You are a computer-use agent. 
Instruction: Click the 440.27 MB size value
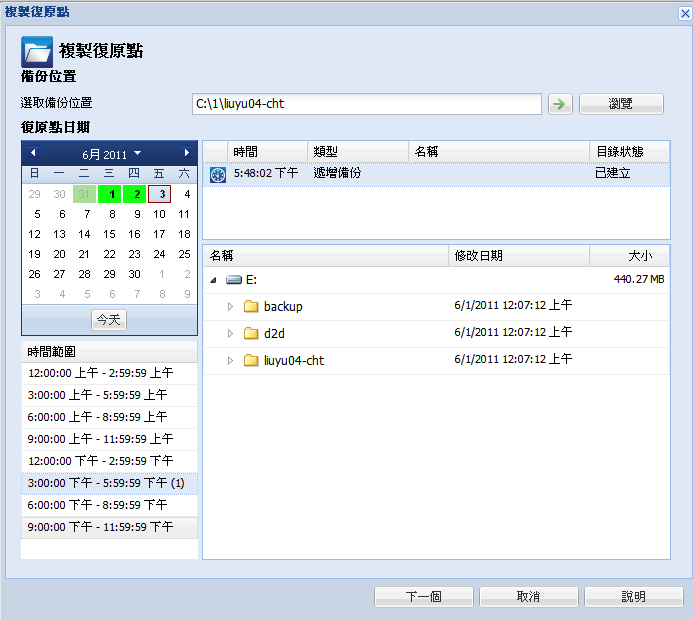click(x=639, y=279)
